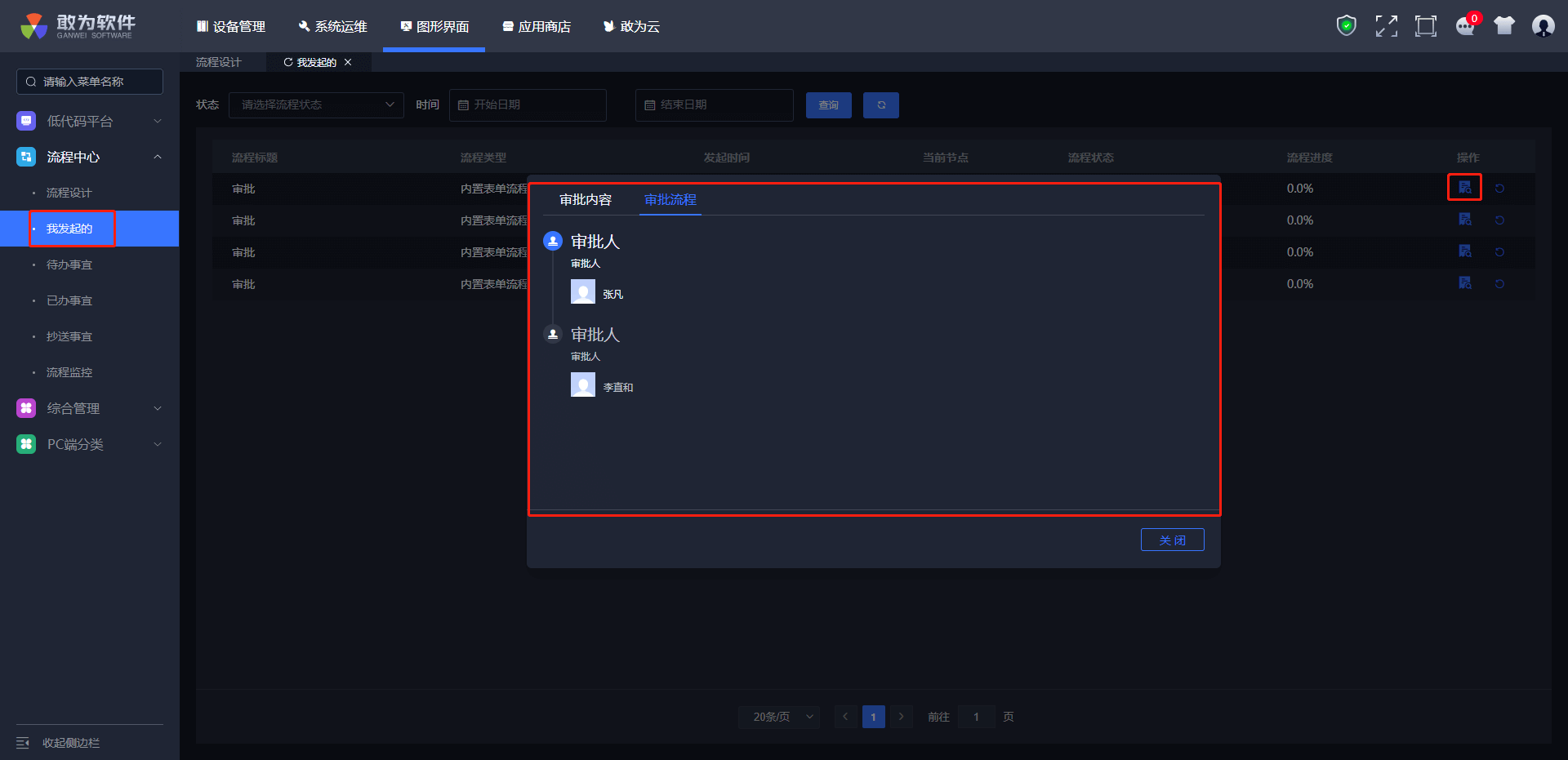Click 收起侧边栏 text at sidebar bottom

(71, 743)
